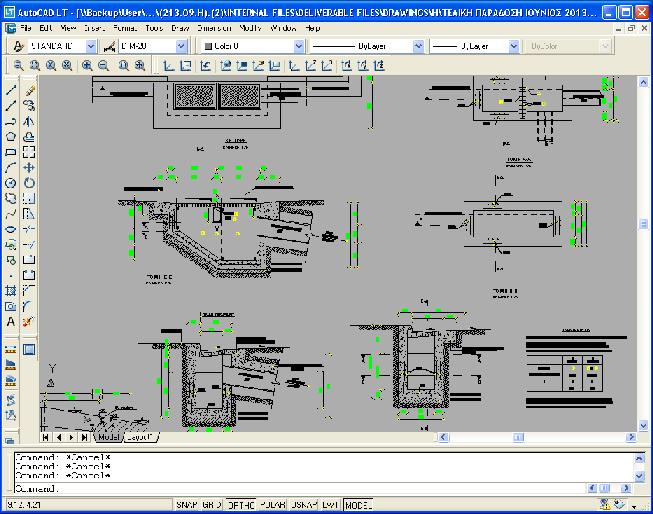Toggle SNAP mode in status bar

coord(187,505)
